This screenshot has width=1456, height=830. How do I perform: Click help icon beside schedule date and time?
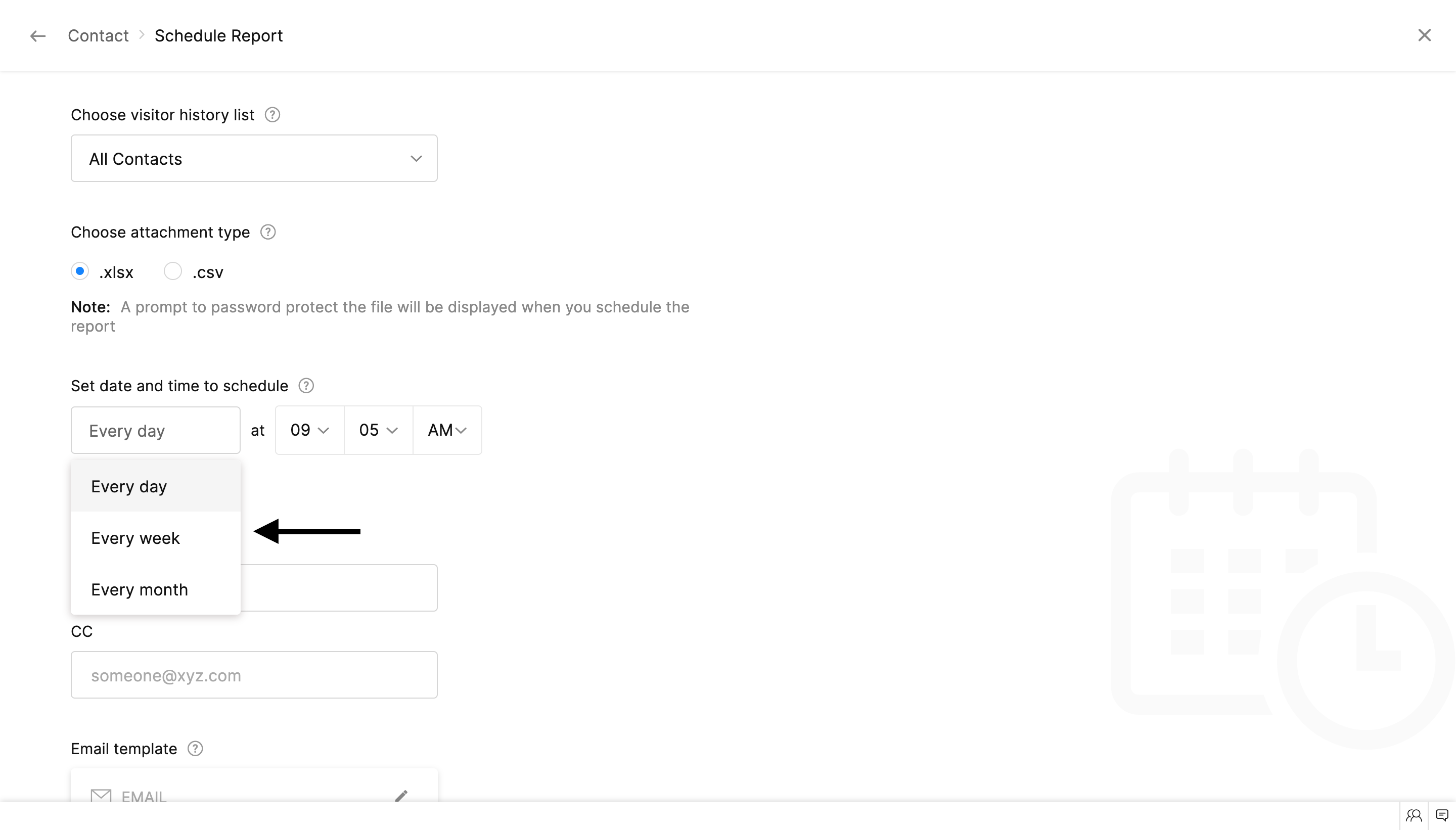(306, 386)
